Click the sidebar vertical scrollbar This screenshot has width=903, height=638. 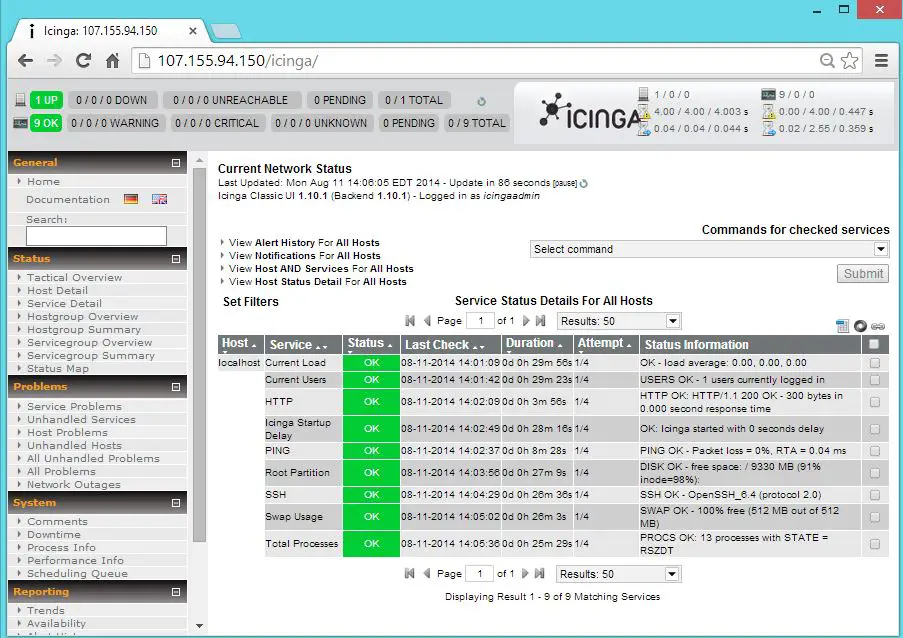point(199,355)
